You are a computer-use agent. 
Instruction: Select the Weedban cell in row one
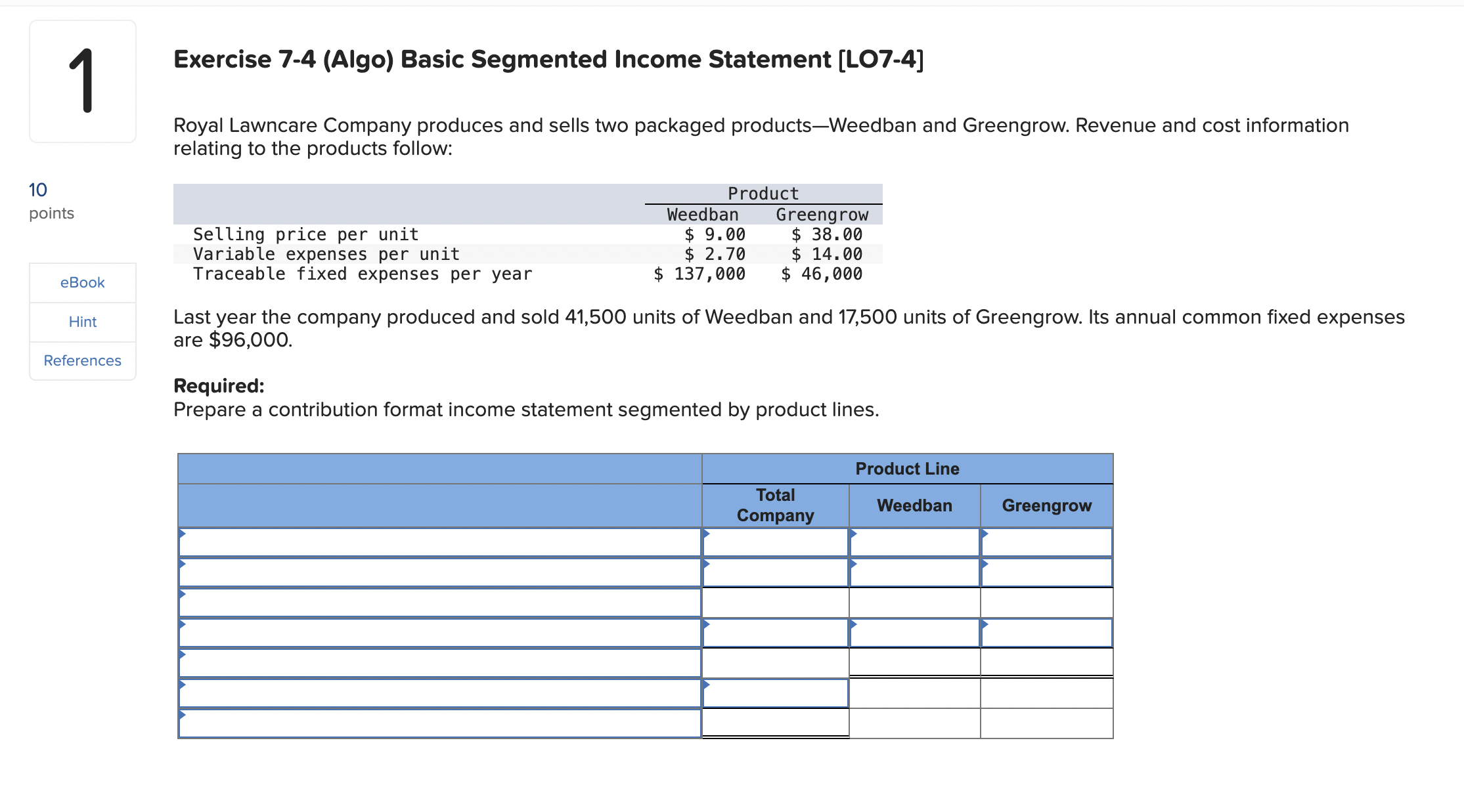(914, 542)
